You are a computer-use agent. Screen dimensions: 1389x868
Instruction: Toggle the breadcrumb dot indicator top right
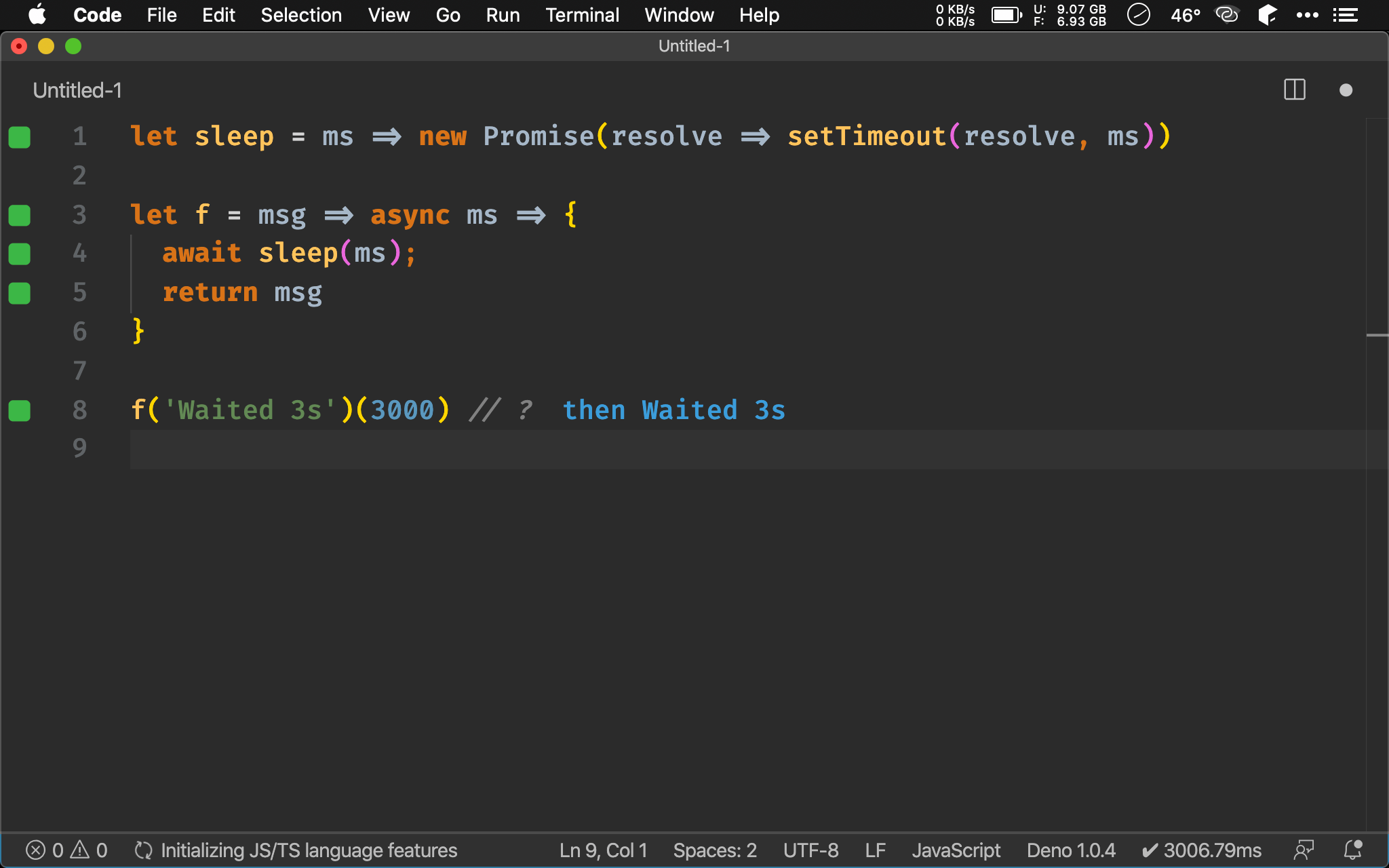point(1346,91)
